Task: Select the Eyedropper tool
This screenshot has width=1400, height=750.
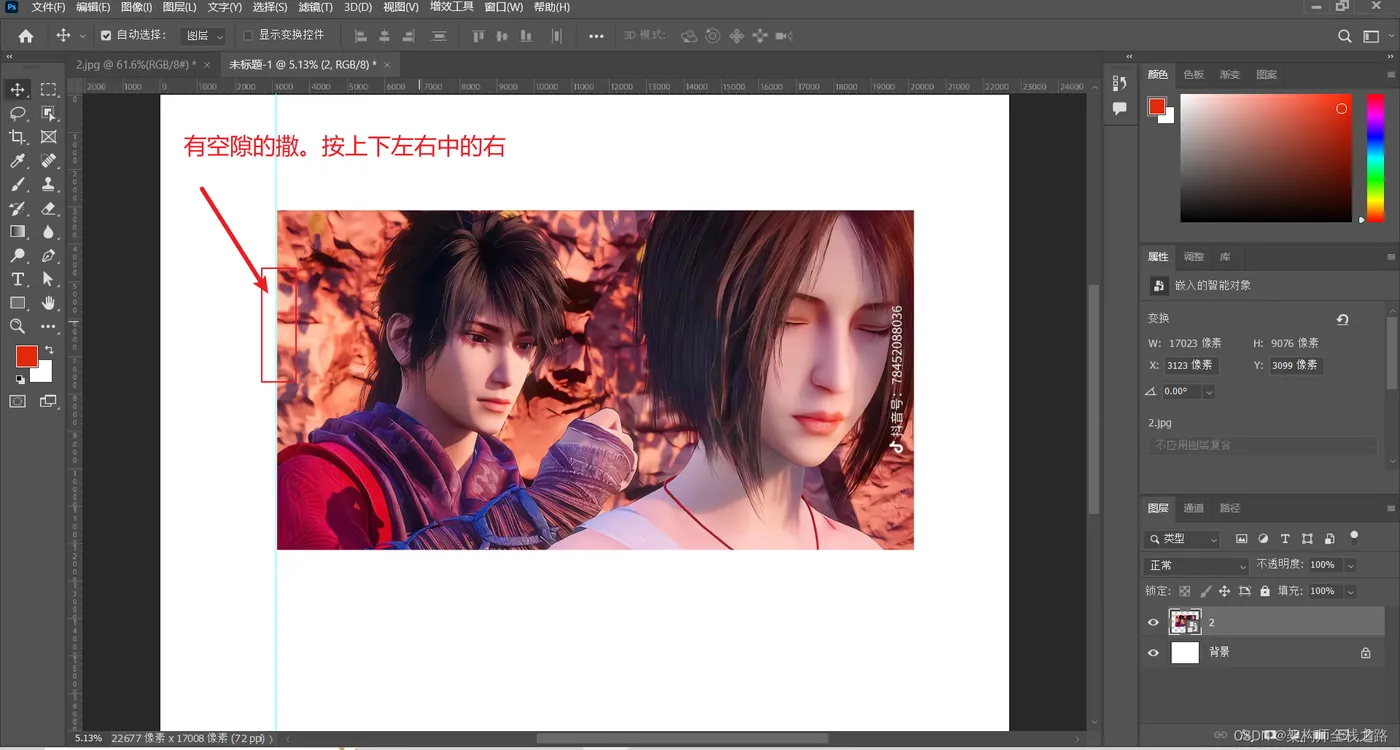Action: pos(18,161)
